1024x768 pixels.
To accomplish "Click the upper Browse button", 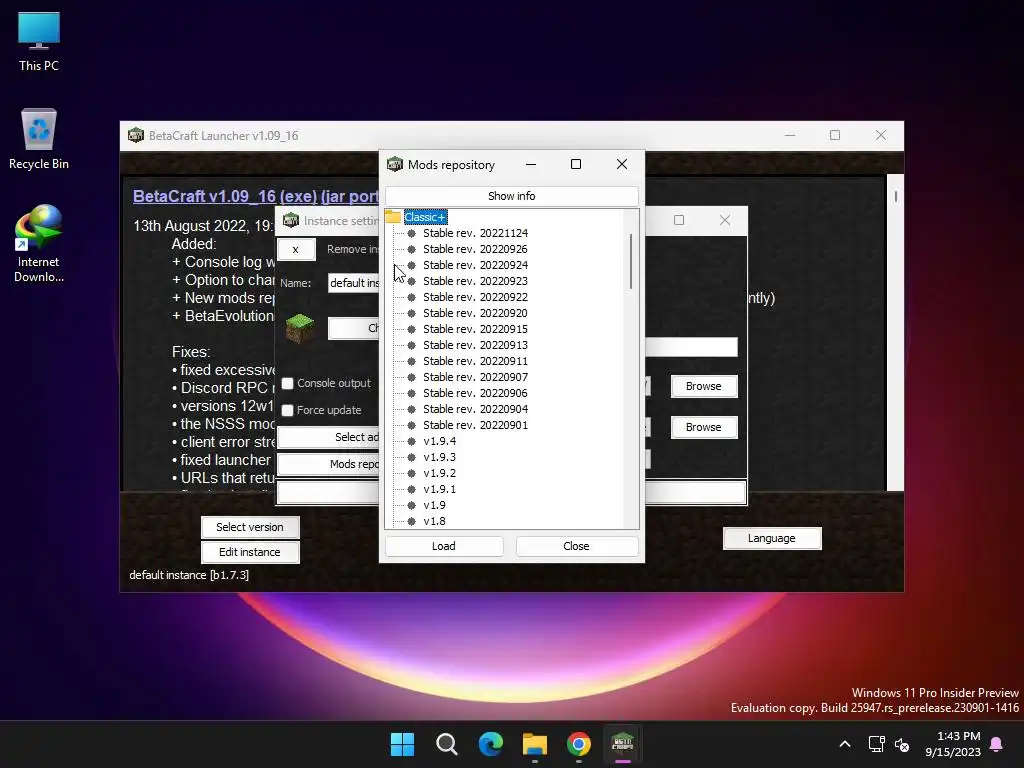I will tap(704, 386).
